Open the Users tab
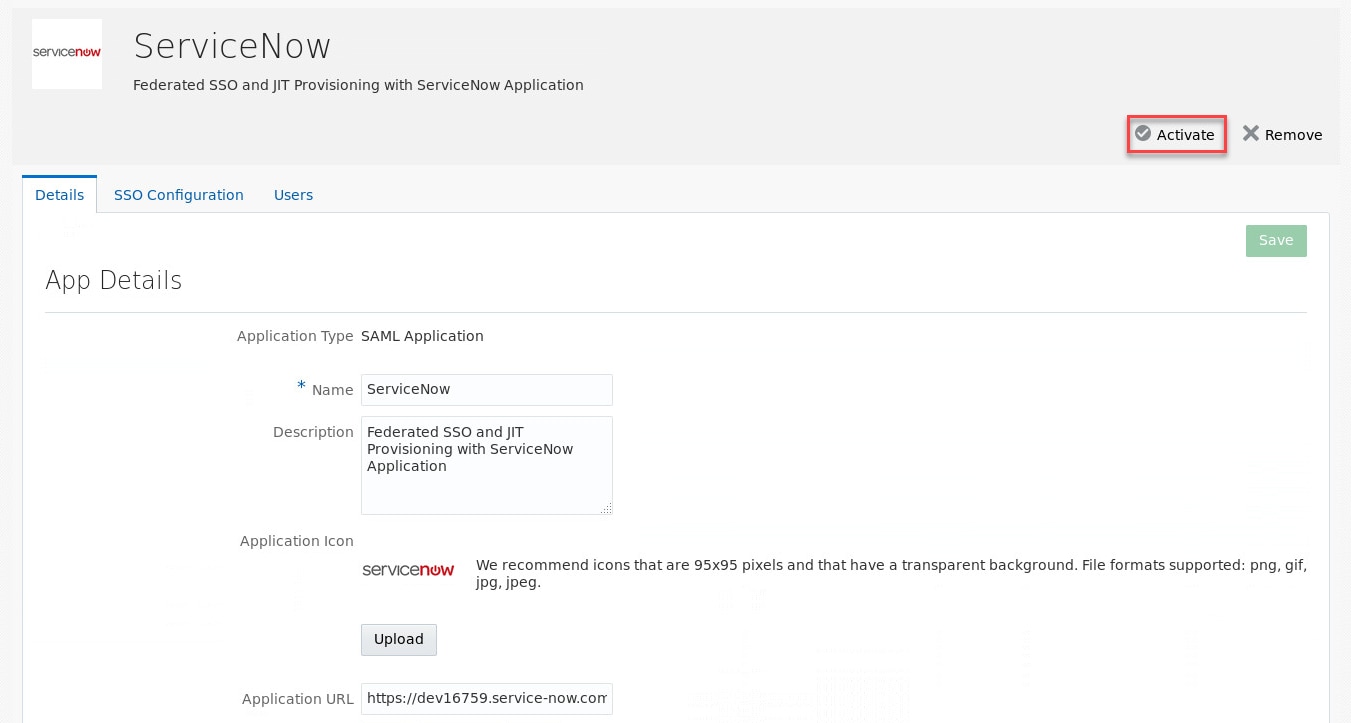Image resolution: width=1351 pixels, height=723 pixels. click(x=293, y=195)
